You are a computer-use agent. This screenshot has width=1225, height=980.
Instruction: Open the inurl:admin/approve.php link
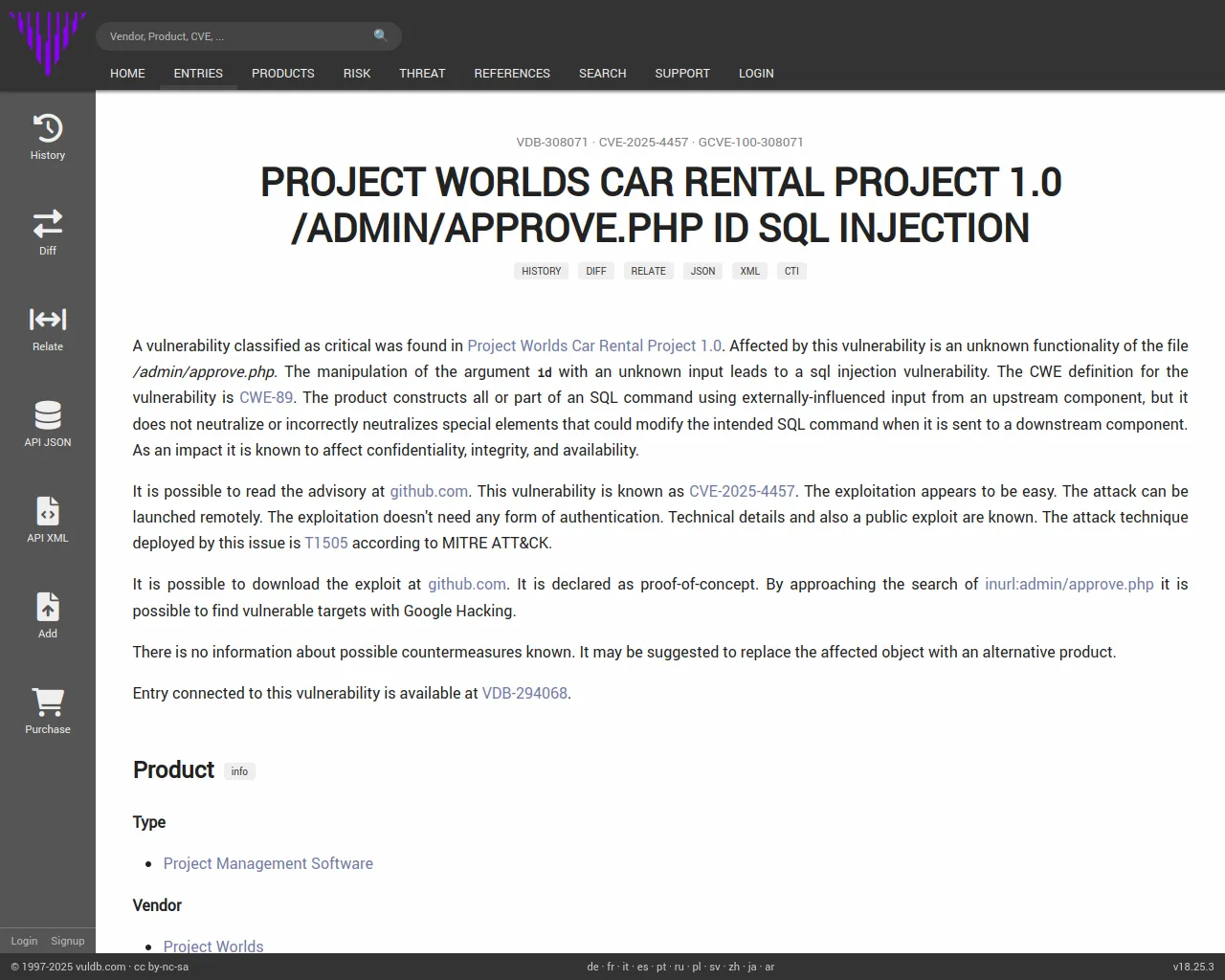pos(1069,584)
